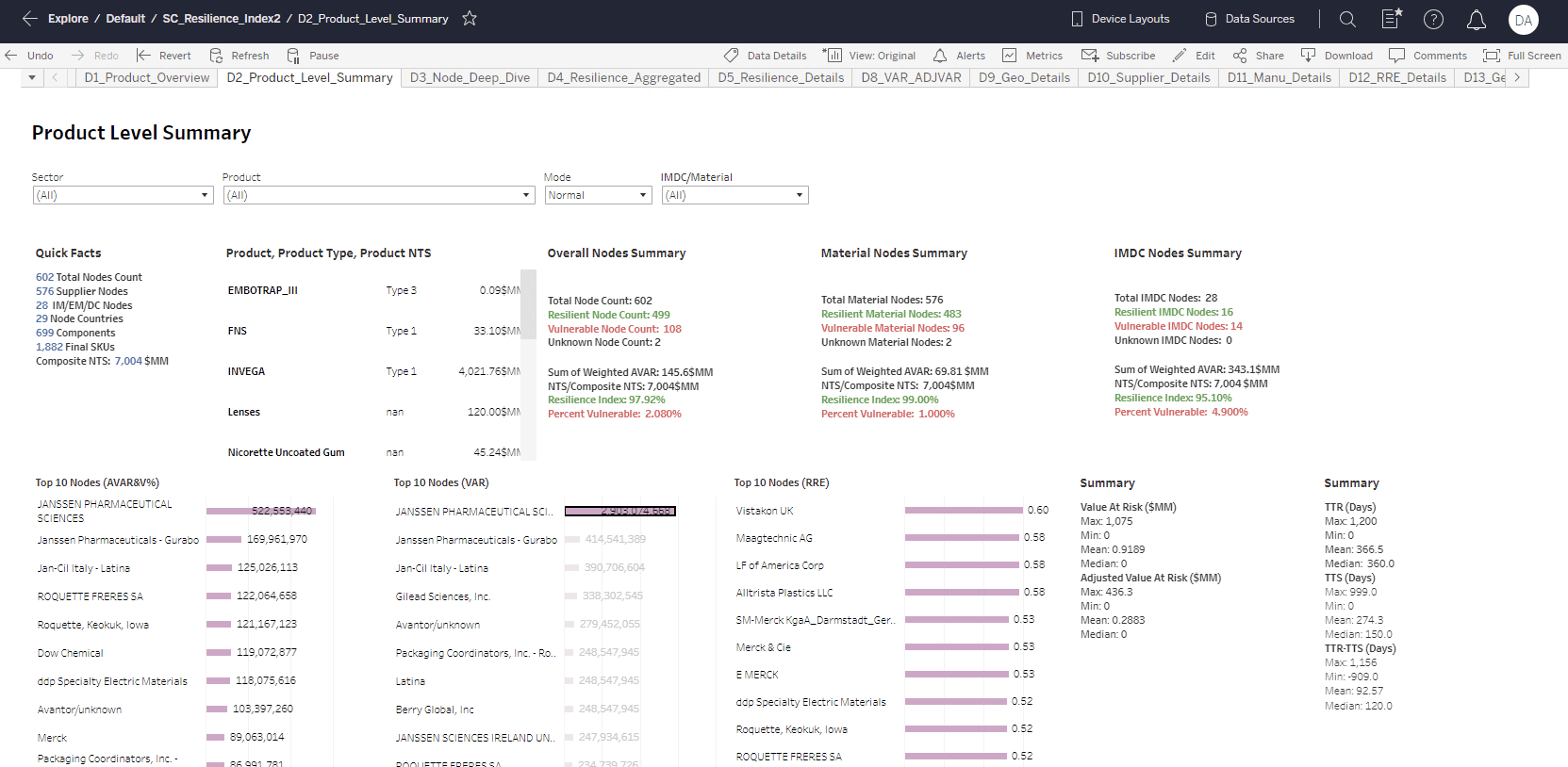
Task: Switch to the D9_Geo_Details tab
Action: pyautogui.click(x=1024, y=77)
